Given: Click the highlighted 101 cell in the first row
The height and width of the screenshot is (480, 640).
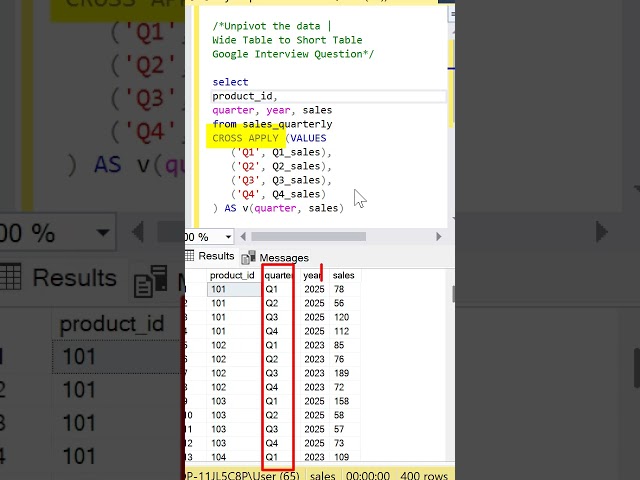Looking at the screenshot, I should pos(234,289).
